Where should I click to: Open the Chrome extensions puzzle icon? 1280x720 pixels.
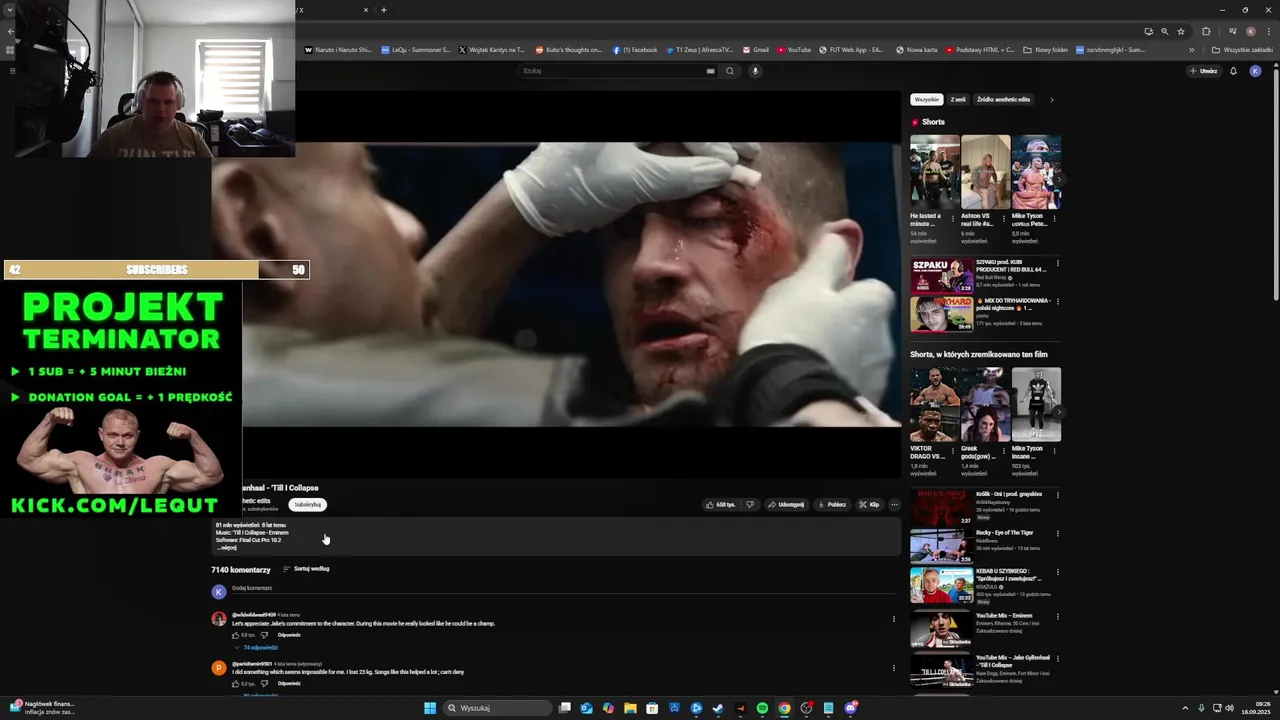click(x=1206, y=31)
